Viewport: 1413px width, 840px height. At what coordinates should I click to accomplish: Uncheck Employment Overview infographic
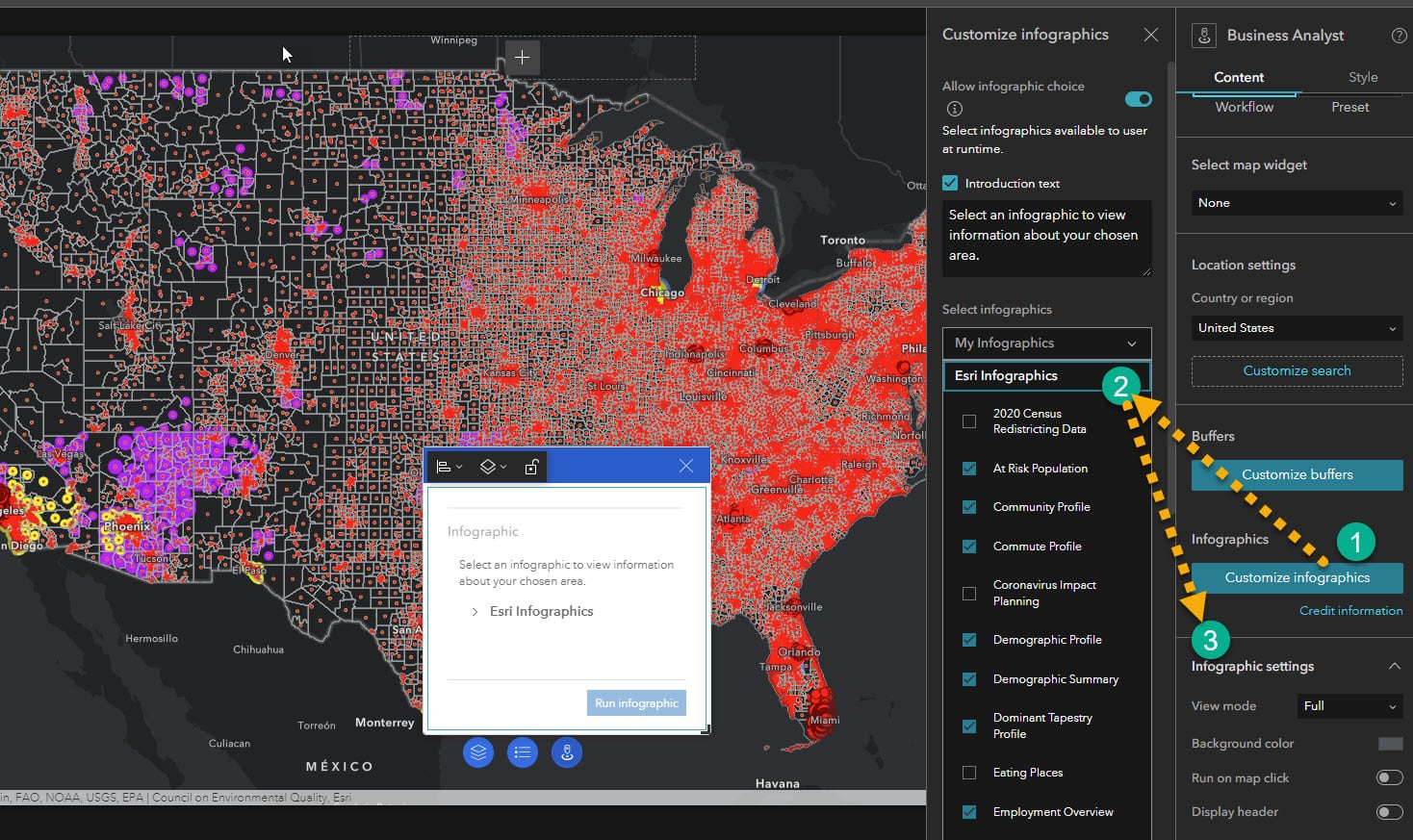[969, 812]
